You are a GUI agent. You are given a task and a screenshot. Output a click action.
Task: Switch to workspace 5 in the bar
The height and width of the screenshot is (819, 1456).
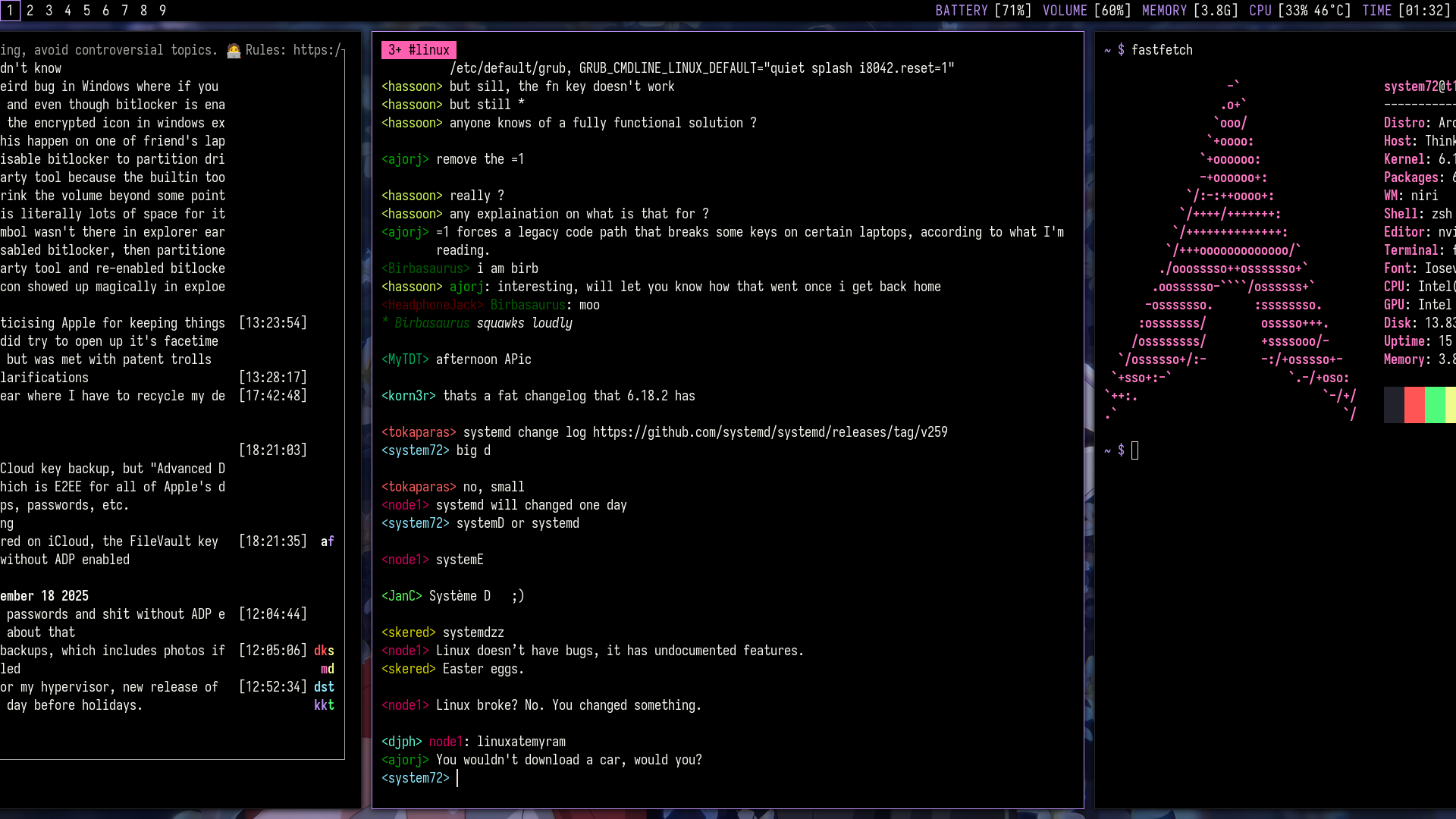click(x=86, y=11)
